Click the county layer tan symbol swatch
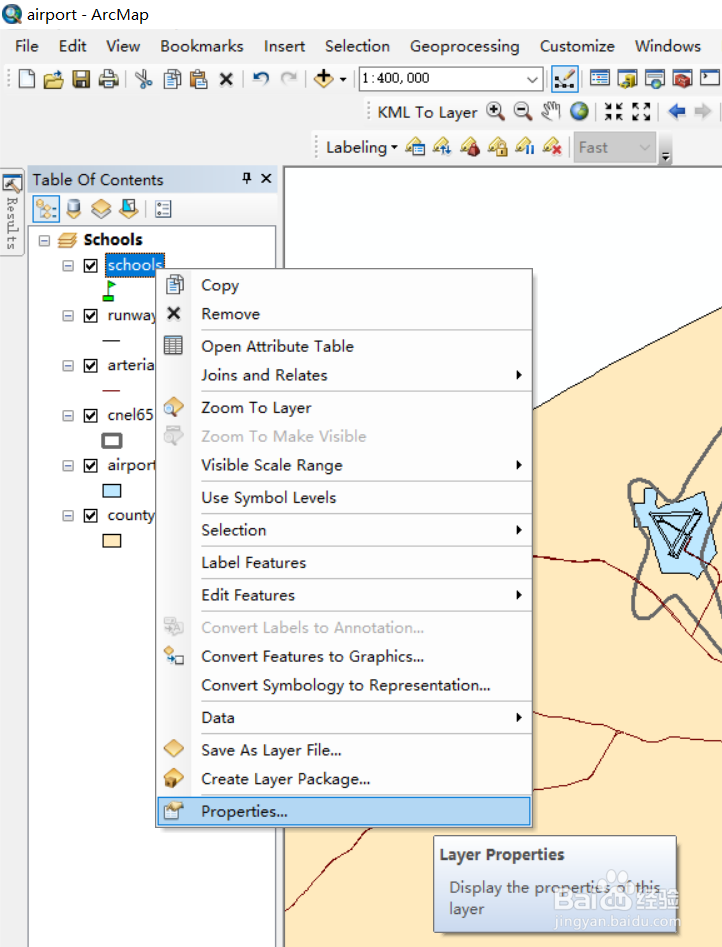Screen dimensions: 722x947 (112, 541)
